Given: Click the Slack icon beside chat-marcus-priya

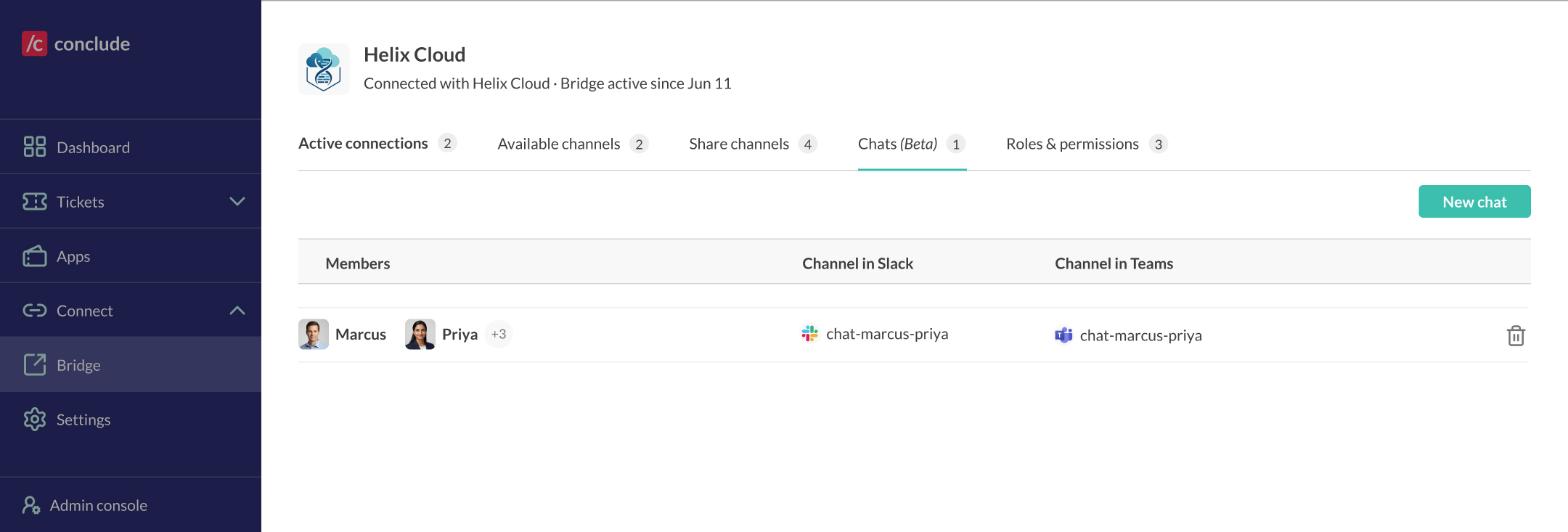Looking at the screenshot, I should point(810,333).
